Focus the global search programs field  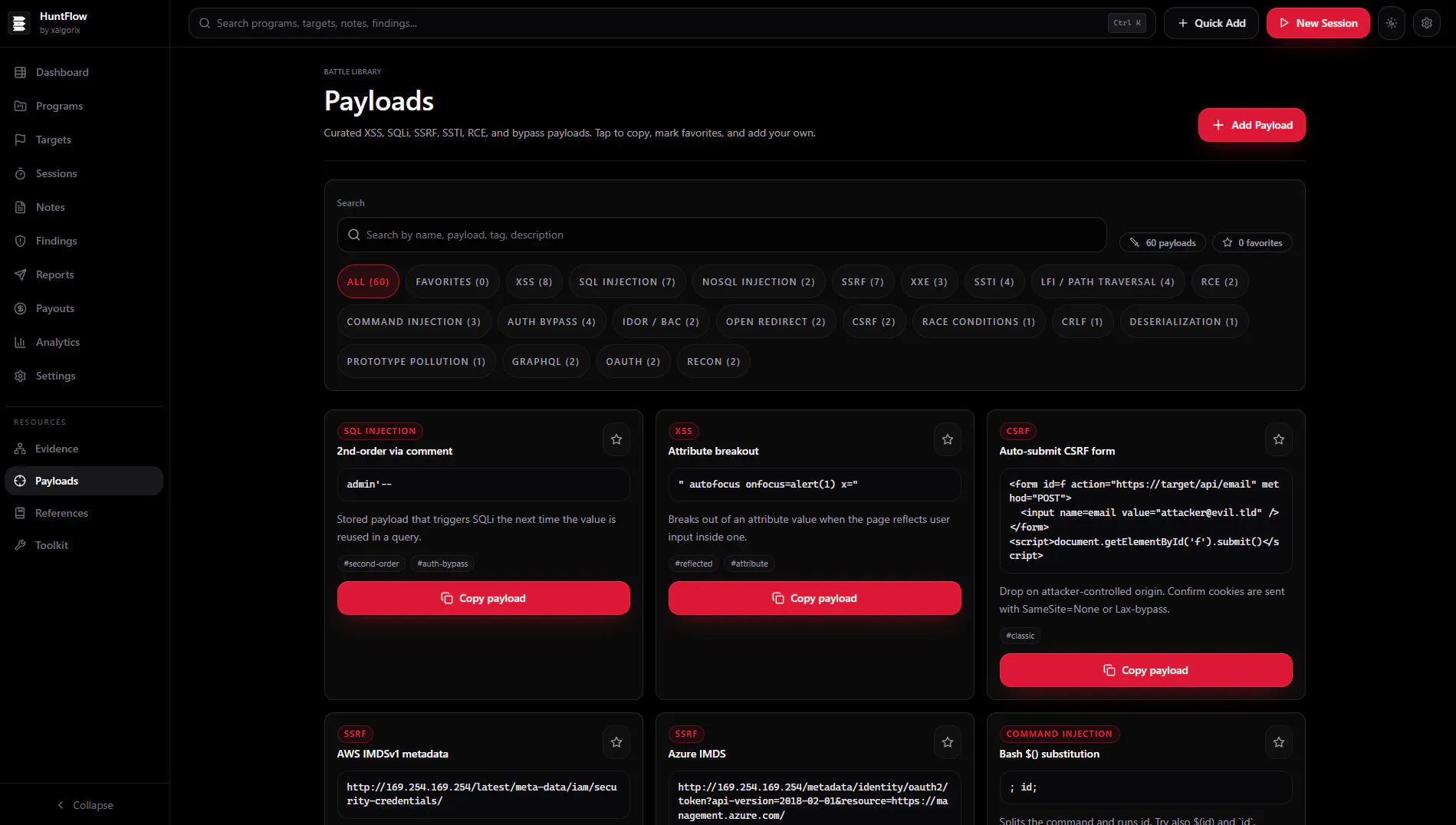click(x=672, y=23)
